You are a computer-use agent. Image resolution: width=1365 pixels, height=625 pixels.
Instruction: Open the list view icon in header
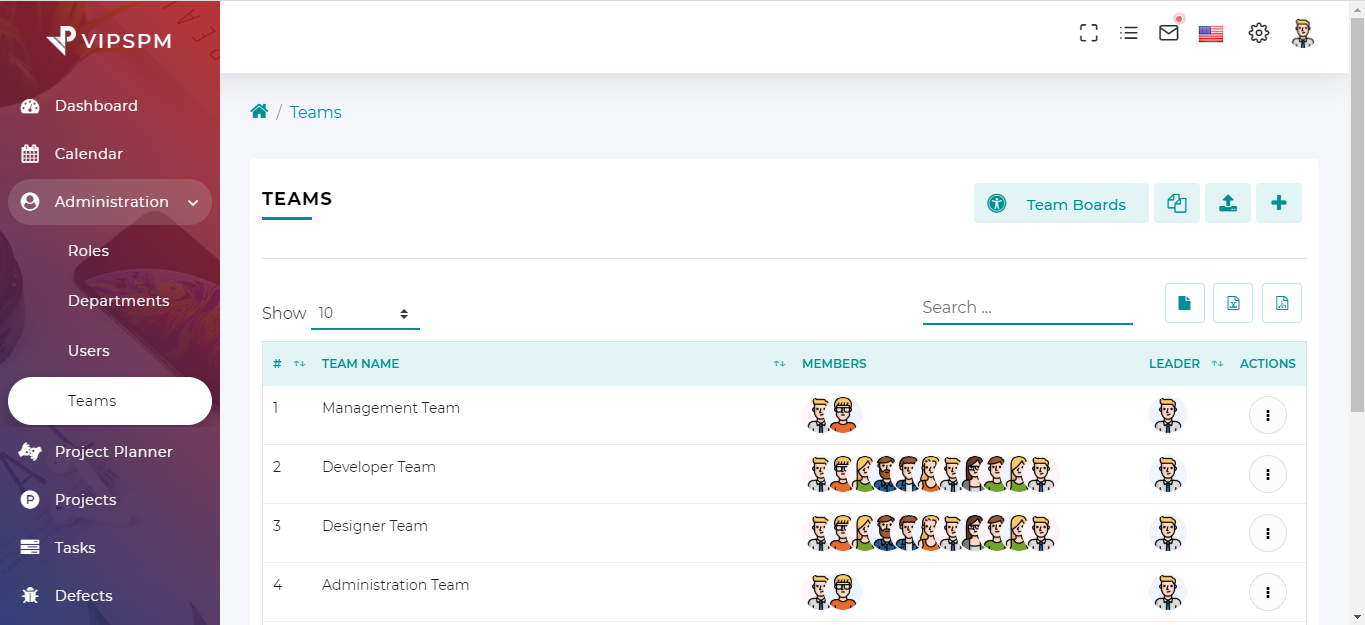coord(1129,33)
